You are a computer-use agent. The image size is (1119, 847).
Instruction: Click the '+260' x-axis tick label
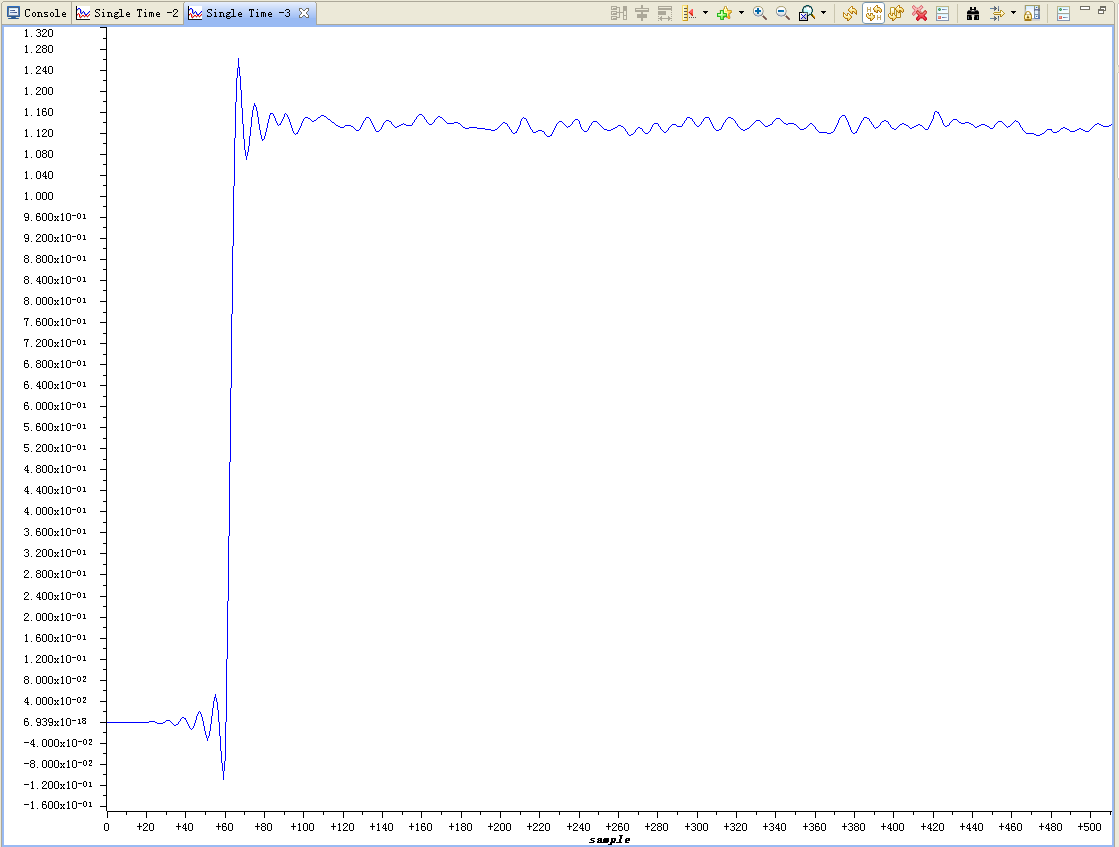click(617, 827)
